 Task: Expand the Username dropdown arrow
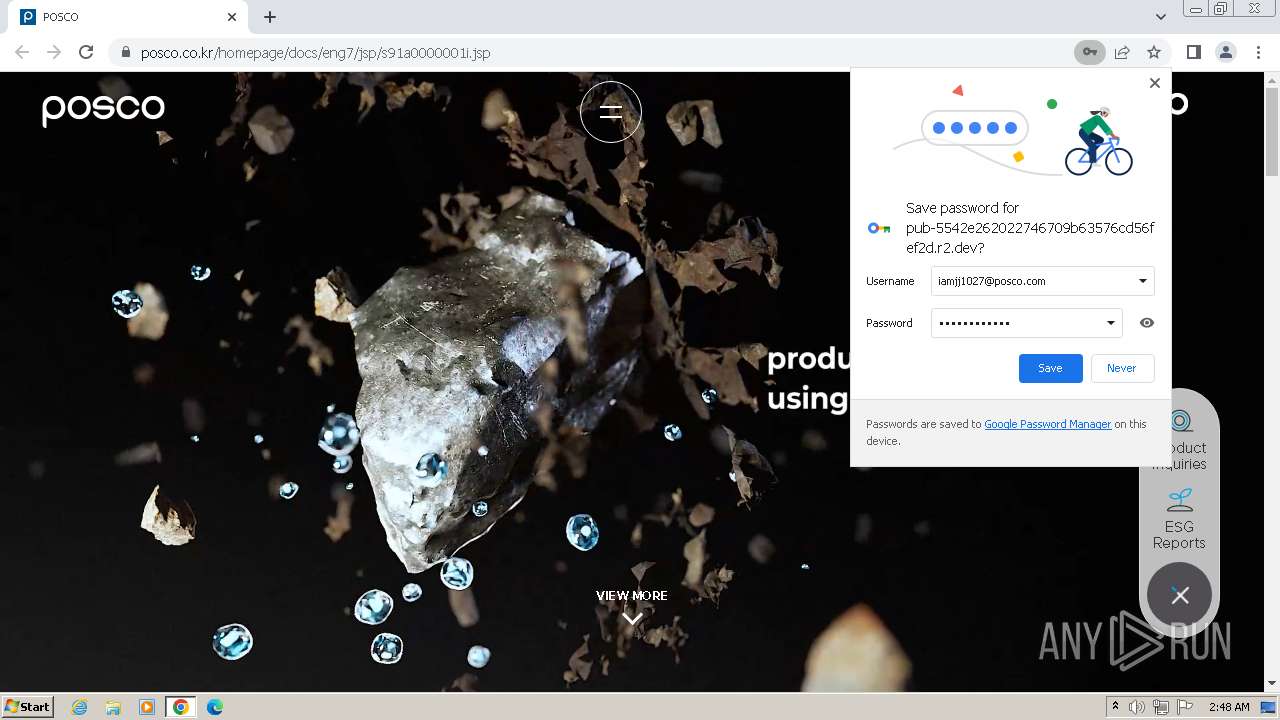tap(1142, 281)
